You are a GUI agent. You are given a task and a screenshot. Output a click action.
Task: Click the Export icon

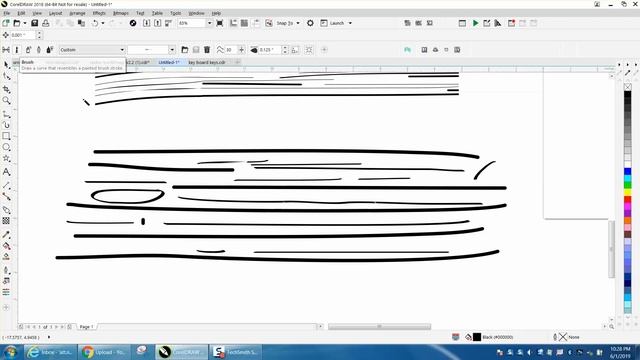coord(158,23)
